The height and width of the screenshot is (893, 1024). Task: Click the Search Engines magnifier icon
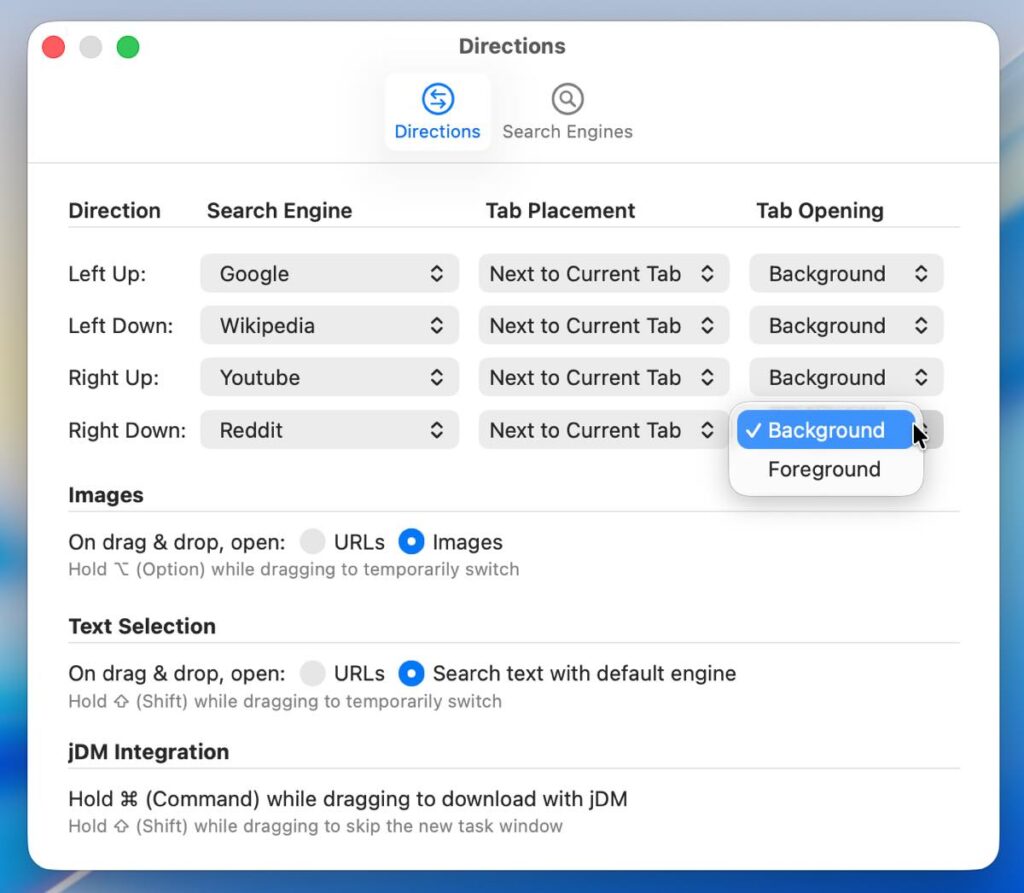tap(567, 99)
